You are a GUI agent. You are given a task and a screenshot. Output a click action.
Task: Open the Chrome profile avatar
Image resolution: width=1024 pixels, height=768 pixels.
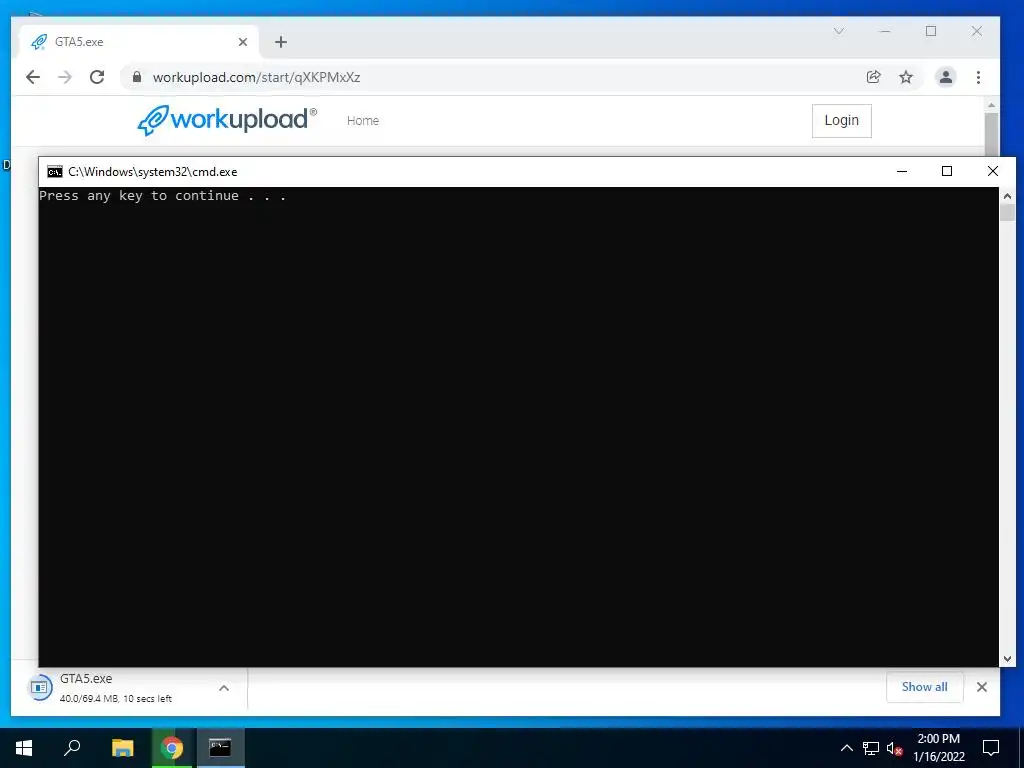(x=945, y=77)
